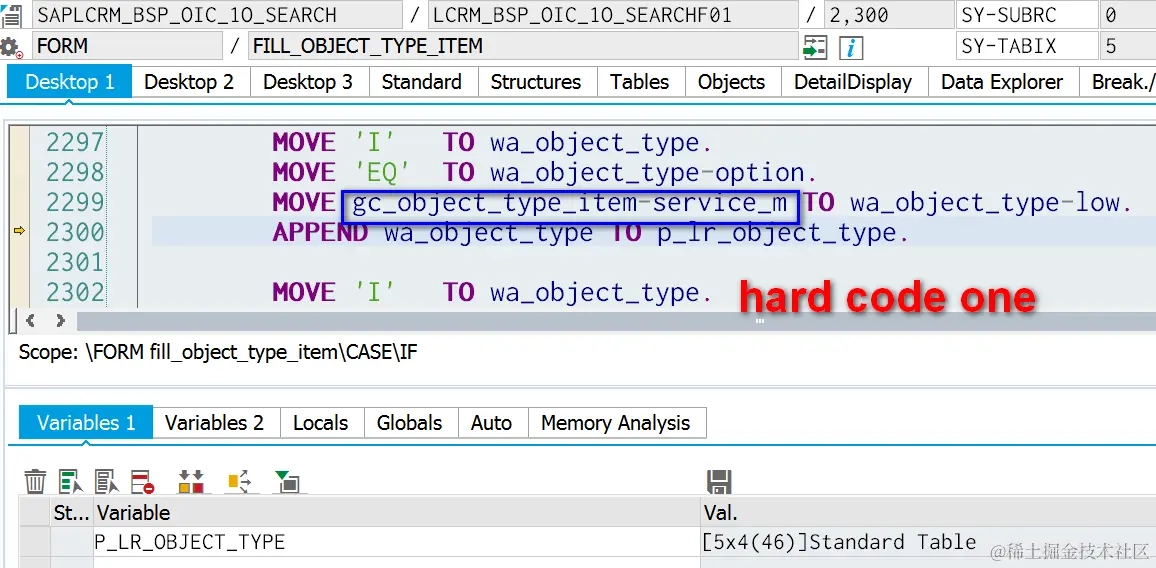Click the LCRM_BSP_OIC_1O_SEARCHF01 include field
This screenshot has width=1156, height=568.
pyautogui.click(x=612, y=15)
